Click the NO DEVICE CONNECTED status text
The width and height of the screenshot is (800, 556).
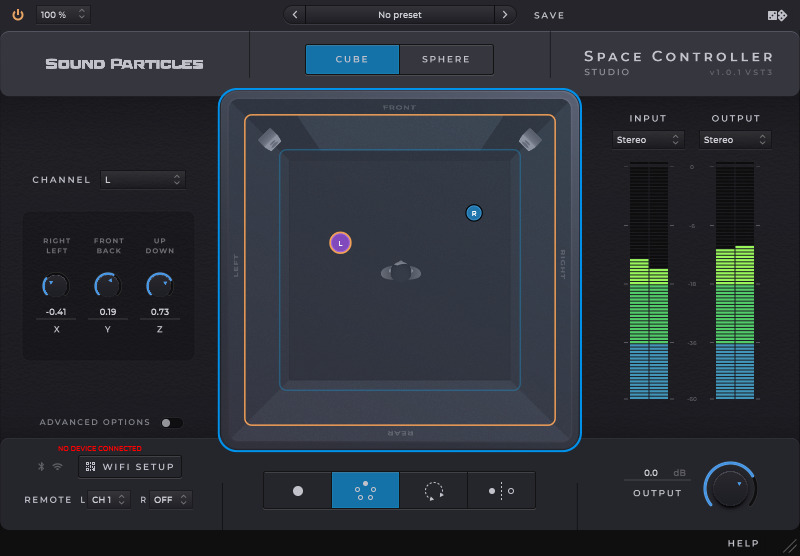(99, 448)
